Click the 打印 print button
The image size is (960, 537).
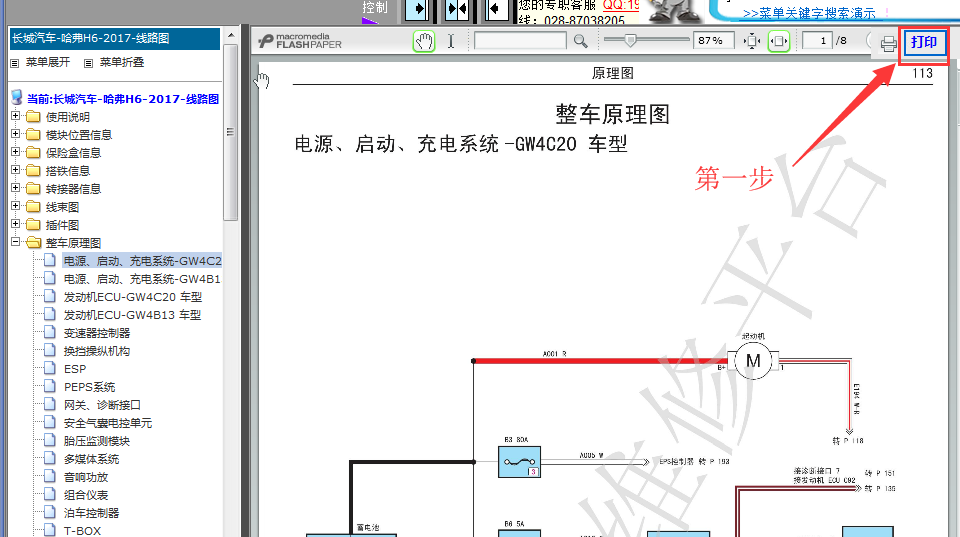924,42
